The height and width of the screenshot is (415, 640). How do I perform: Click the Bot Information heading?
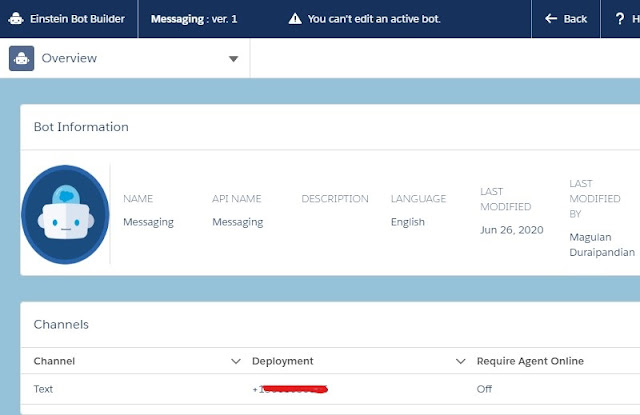pos(81,127)
